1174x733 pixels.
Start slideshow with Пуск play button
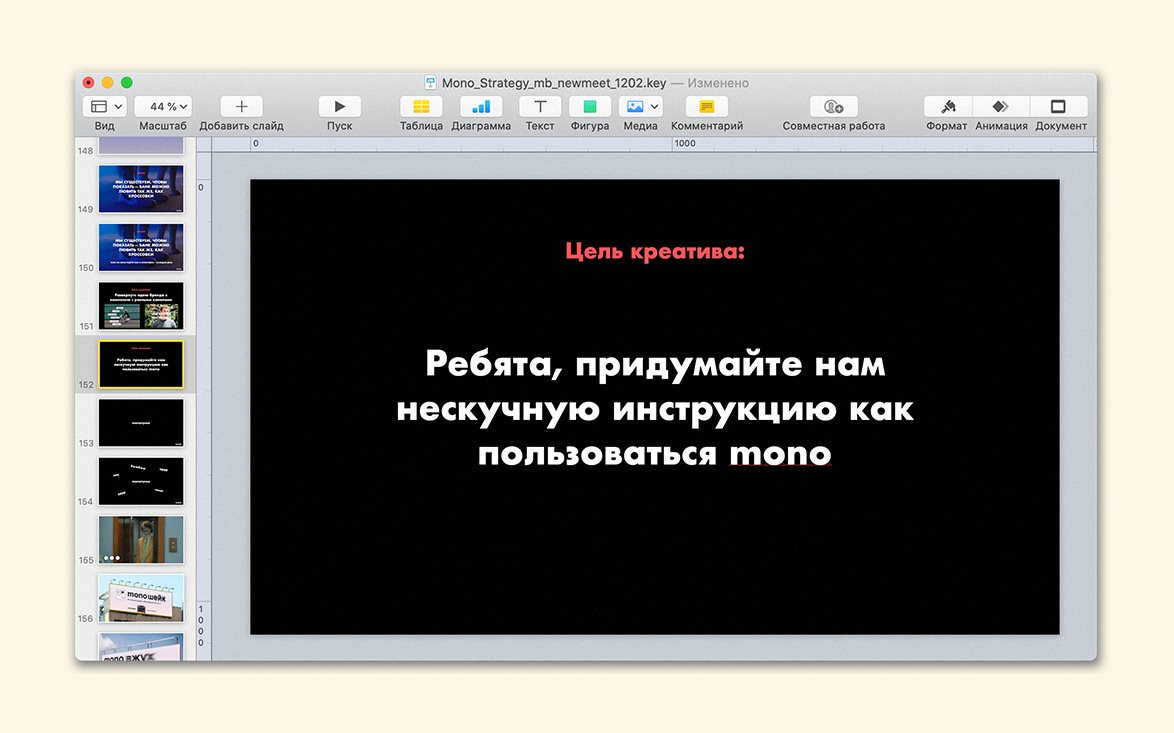point(339,106)
